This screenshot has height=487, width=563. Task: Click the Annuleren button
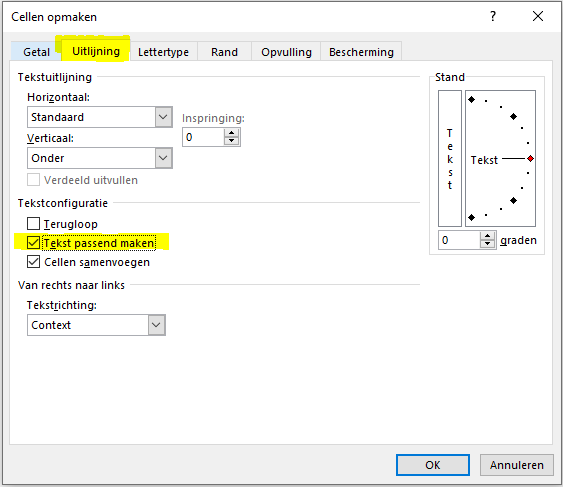pos(517,465)
